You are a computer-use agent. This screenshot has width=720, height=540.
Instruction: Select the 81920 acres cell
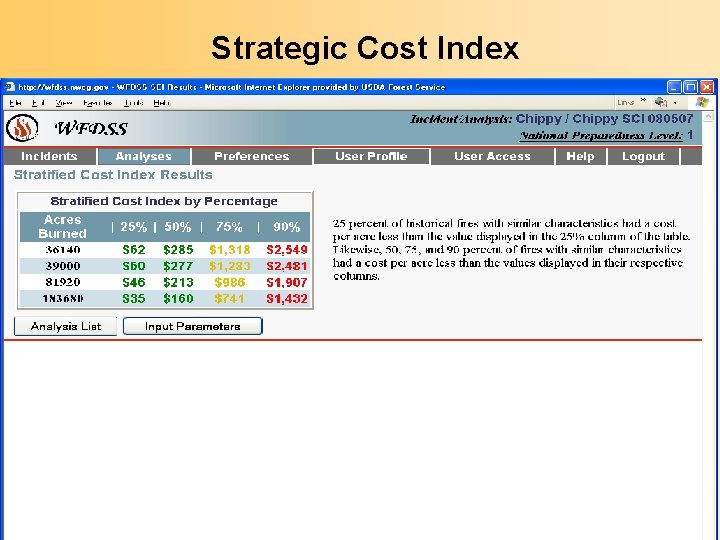pos(63,282)
